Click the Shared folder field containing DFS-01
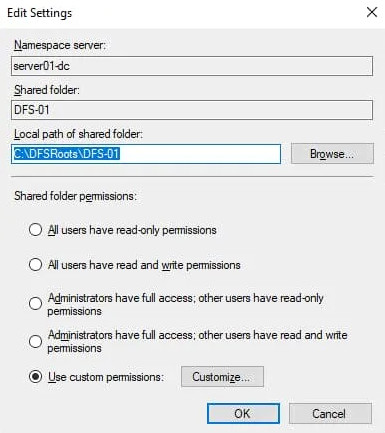 tap(192, 110)
